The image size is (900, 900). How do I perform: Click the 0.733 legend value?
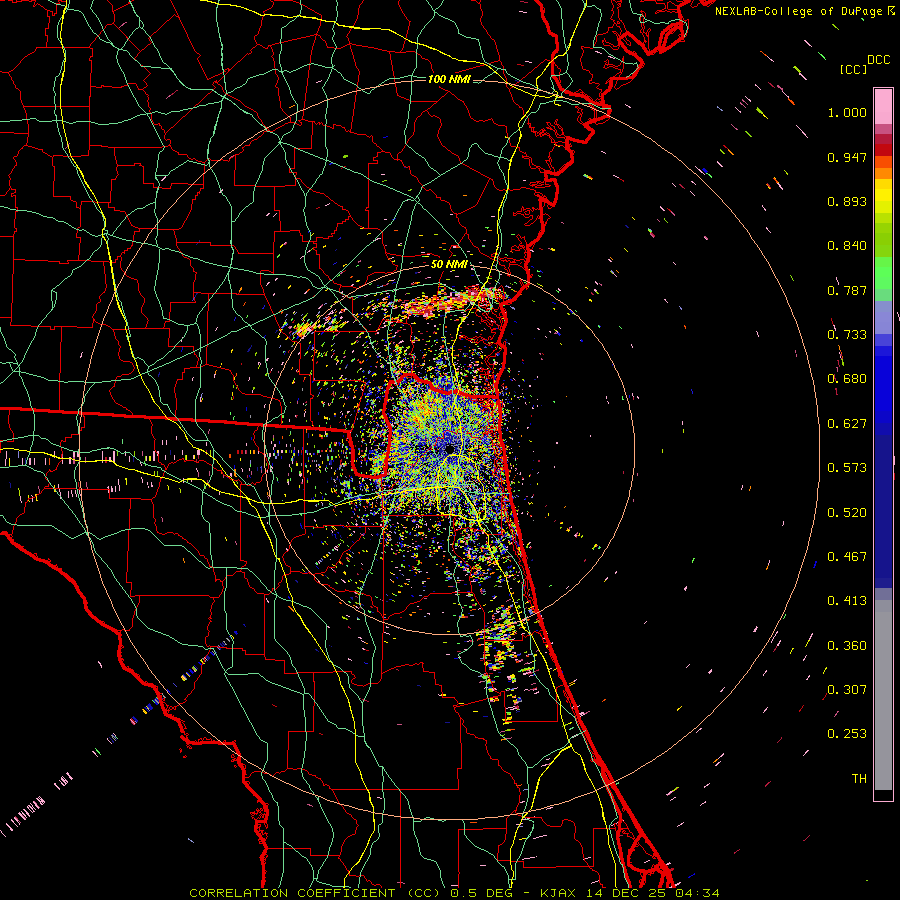847,335
